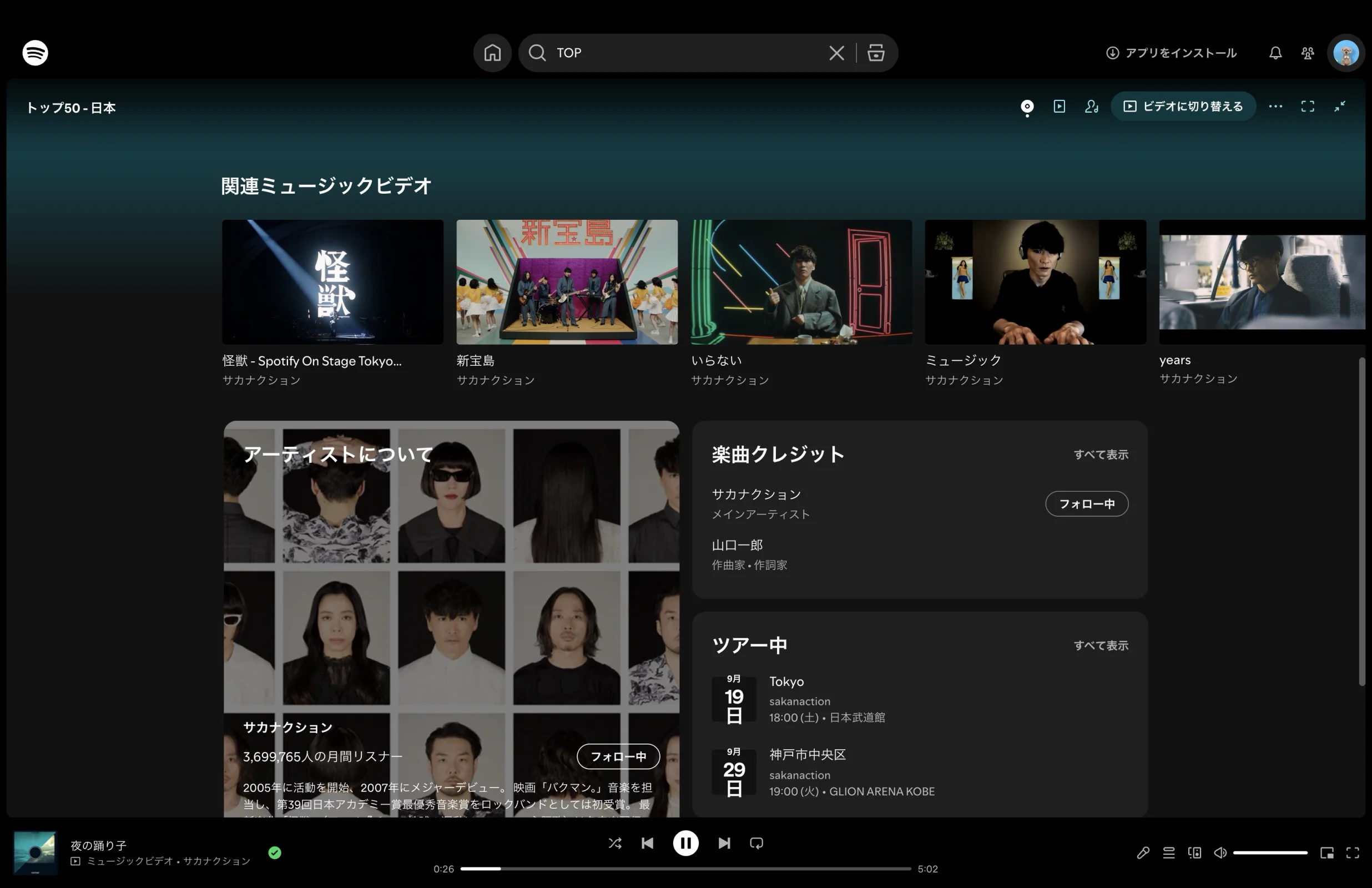Play the いらない music video thumbnail
The width and height of the screenshot is (1372, 888).
click(x=801, y=281)
